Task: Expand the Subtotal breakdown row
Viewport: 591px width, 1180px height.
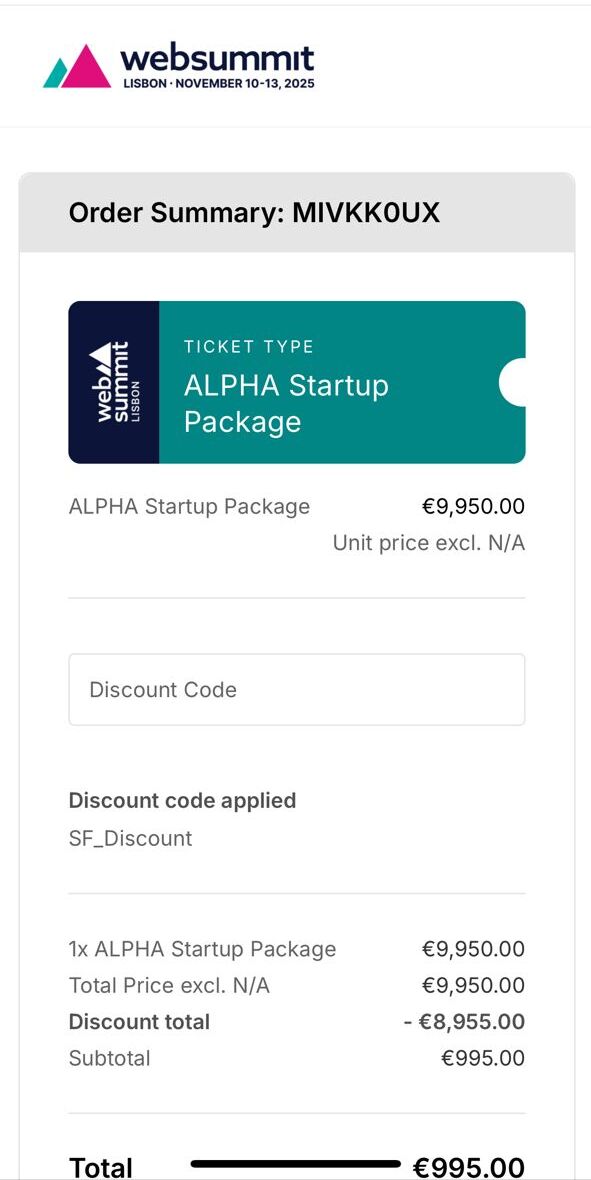Action: (296, 1057)
